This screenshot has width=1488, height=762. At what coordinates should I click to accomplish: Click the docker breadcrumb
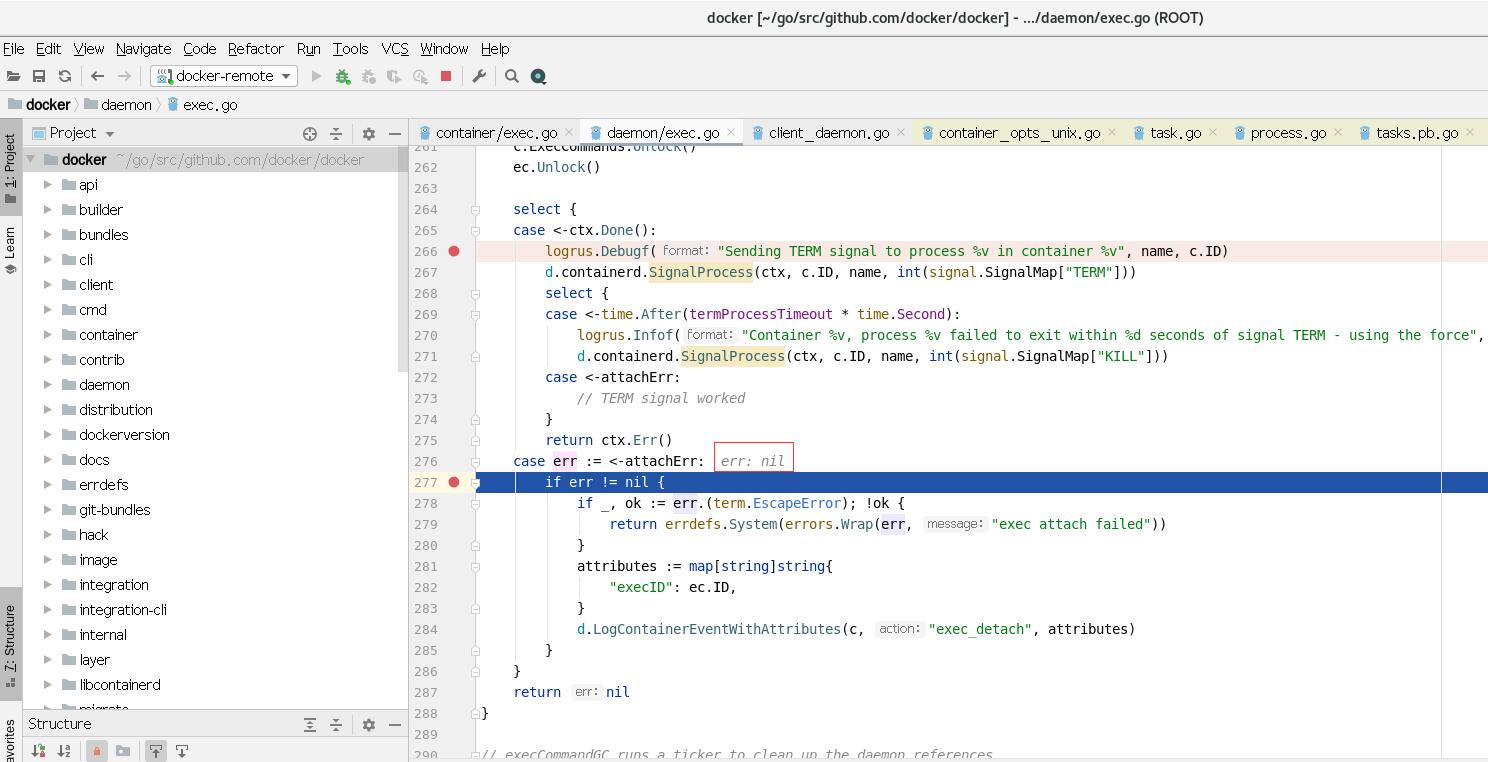click(x=39, y=104)
